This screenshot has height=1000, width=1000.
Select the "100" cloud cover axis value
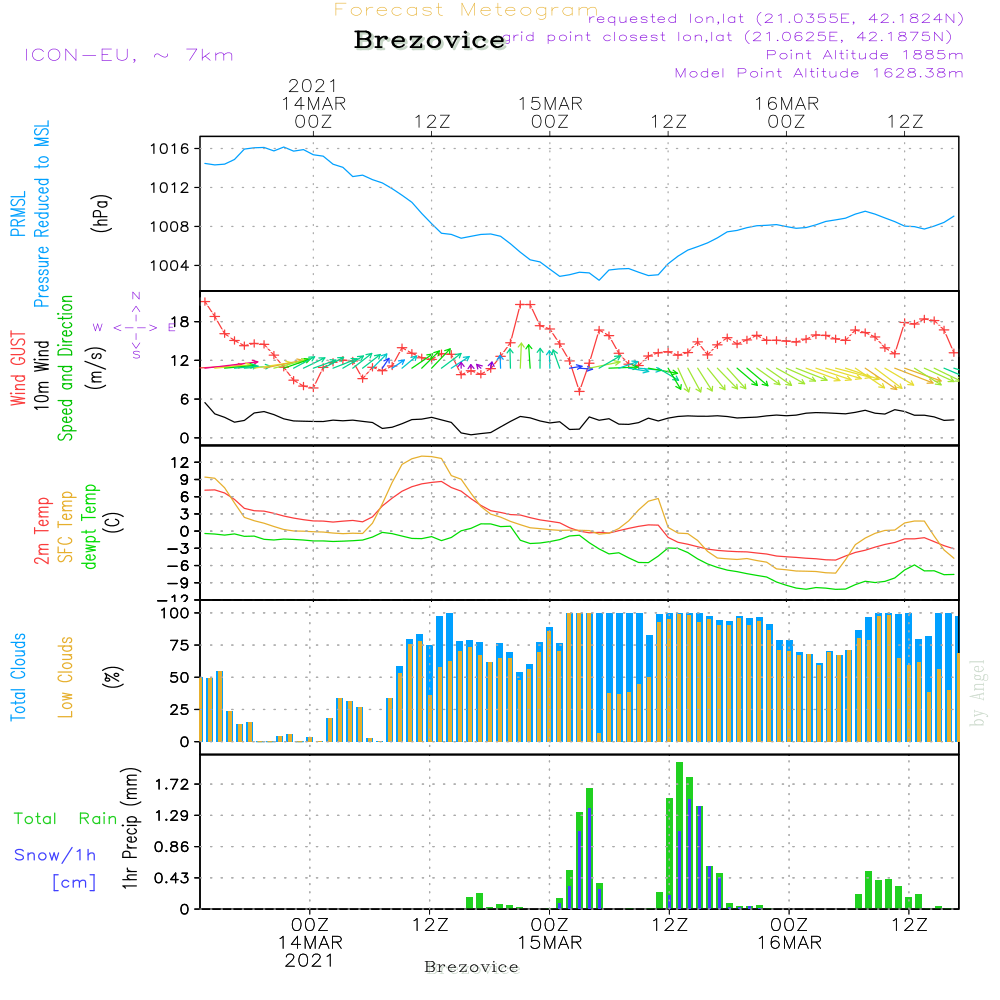175,614
